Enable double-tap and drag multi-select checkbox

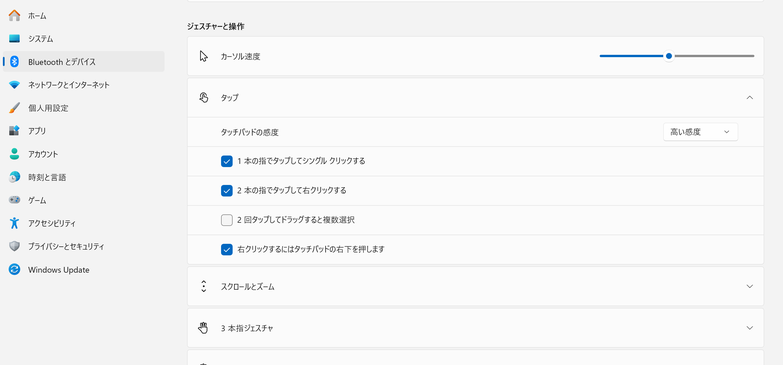point(227,220)
